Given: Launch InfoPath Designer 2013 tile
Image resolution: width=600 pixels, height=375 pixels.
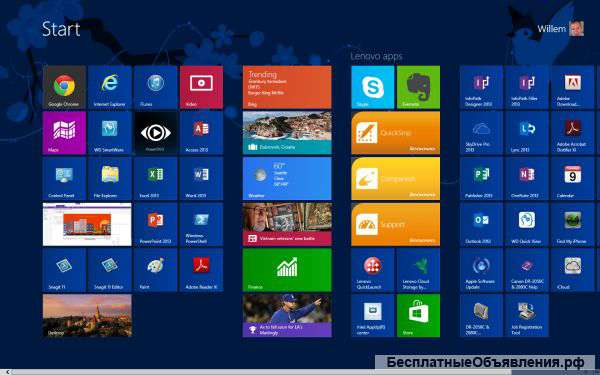Looking at the screenshot, I should 481,87.
